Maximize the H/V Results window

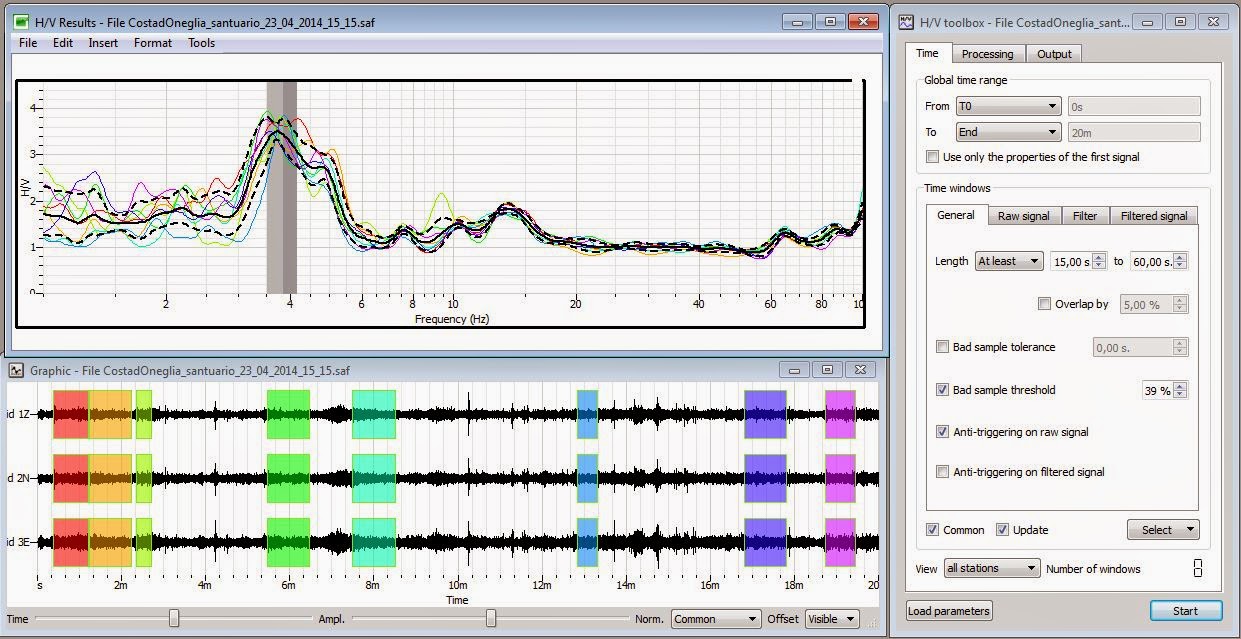tap(829, 21)
